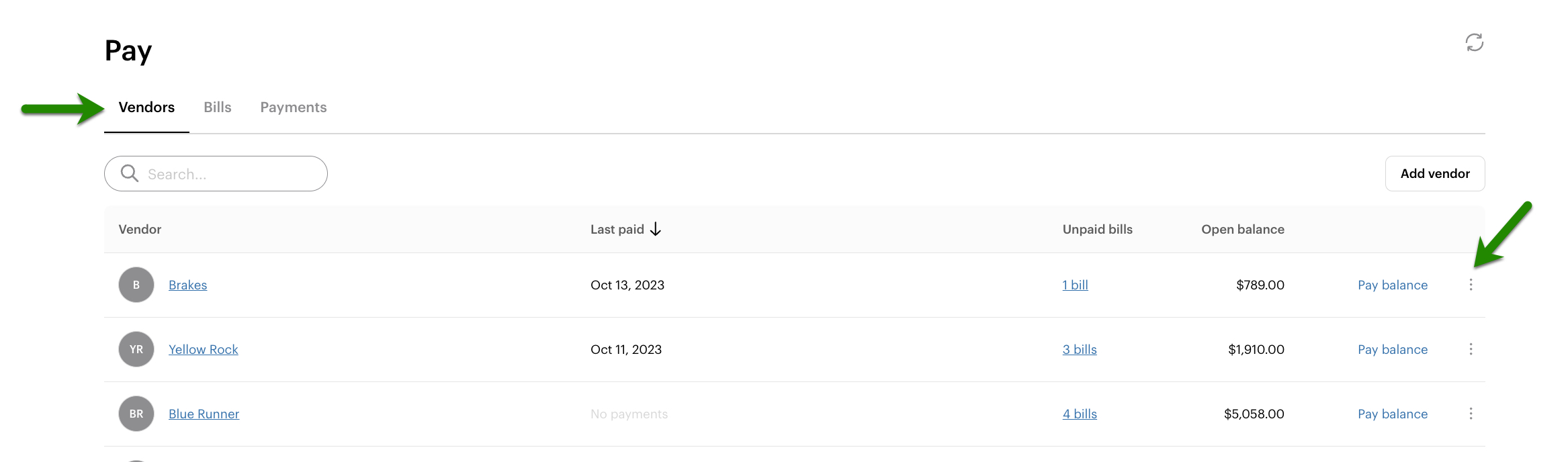Pay balance for Blue Runner
Viewport: 1568px width, 462px height.
point(1392,414)
